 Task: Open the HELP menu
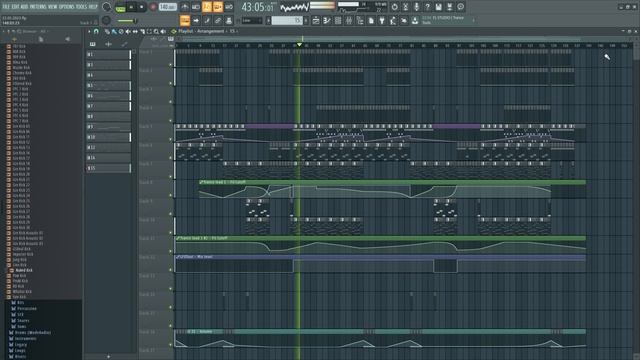(x=93, y=7)
